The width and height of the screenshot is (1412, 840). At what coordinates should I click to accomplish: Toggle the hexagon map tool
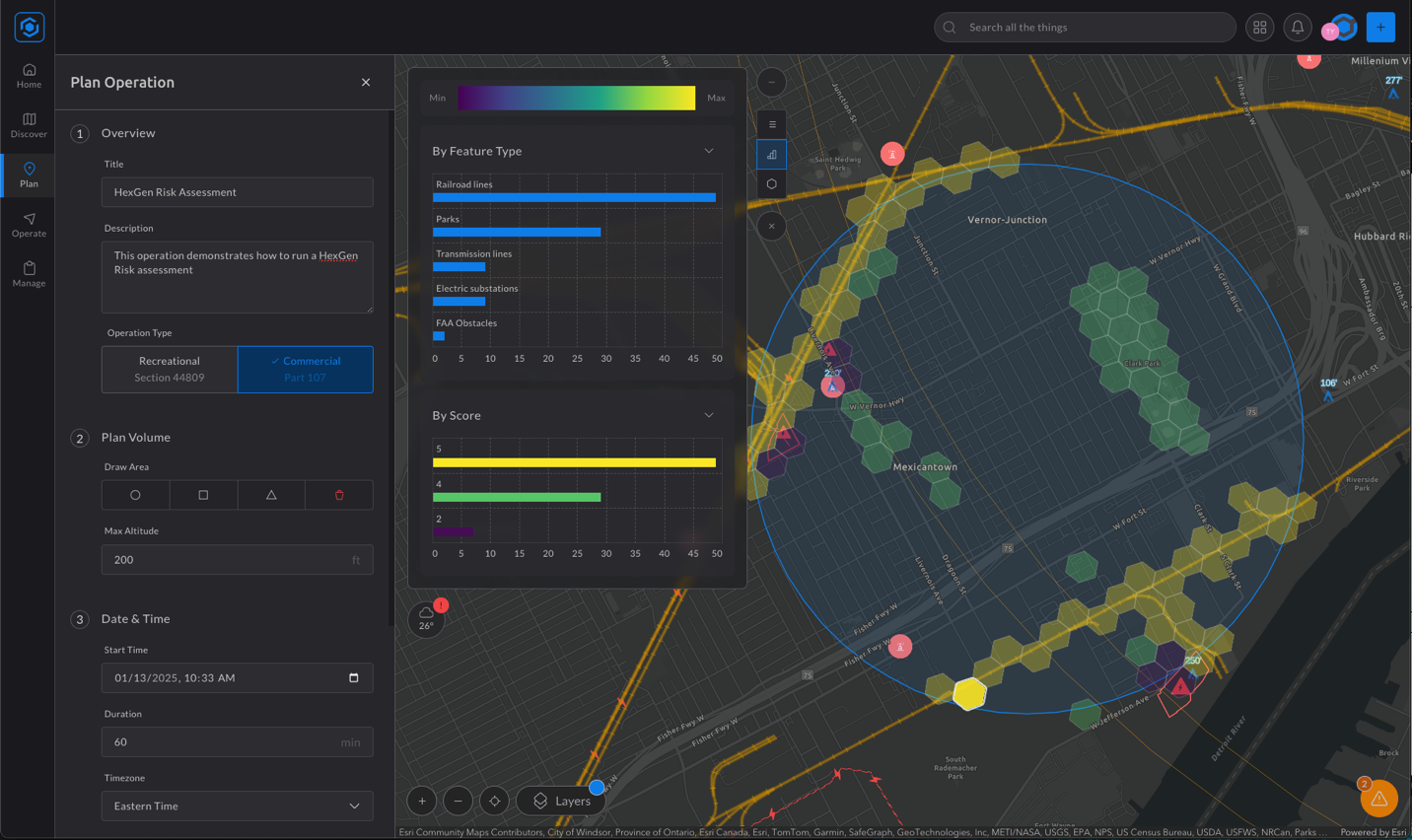(772, 183)
